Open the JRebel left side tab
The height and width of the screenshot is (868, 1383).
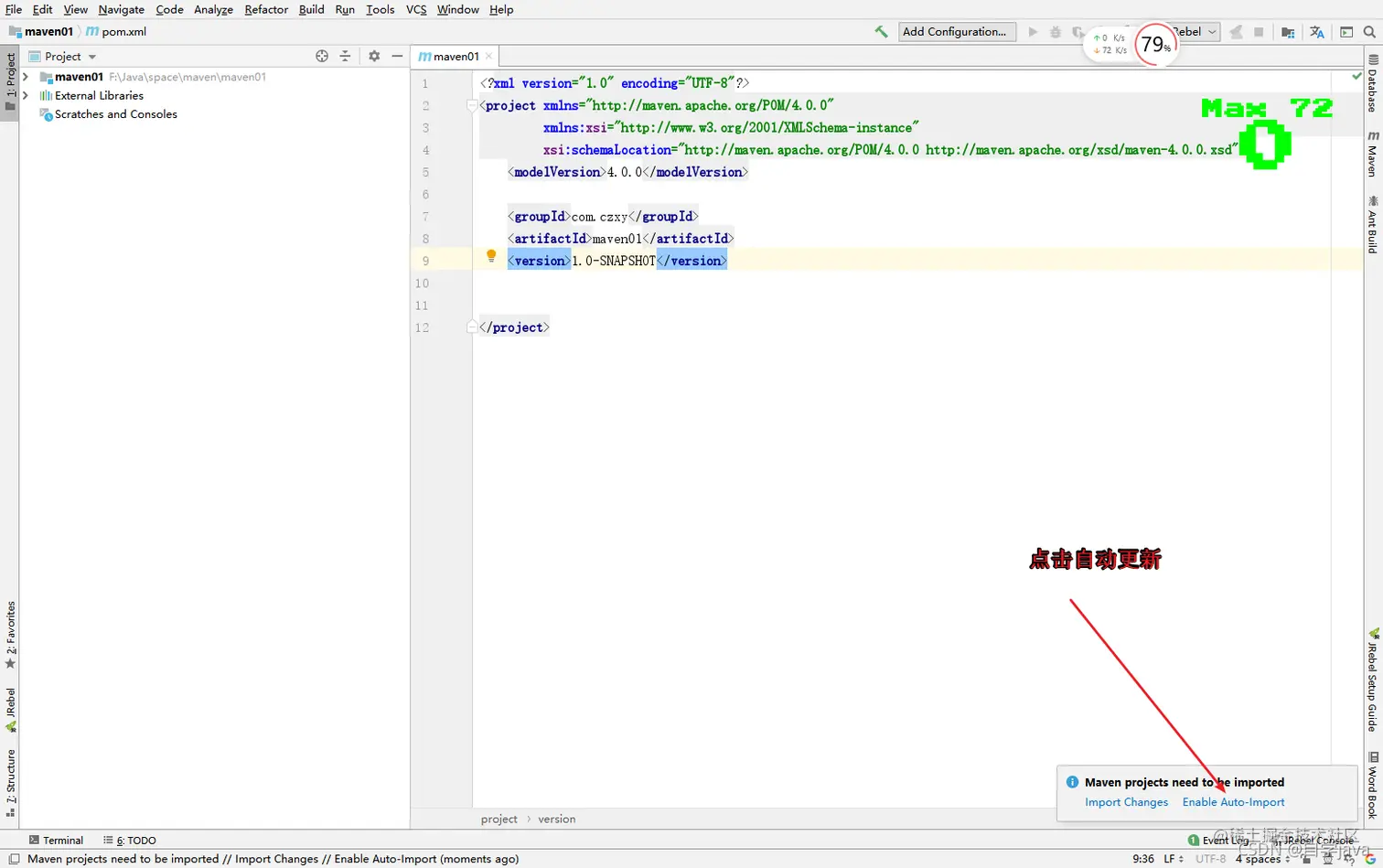pyautogui.click(x=10, y=711)
